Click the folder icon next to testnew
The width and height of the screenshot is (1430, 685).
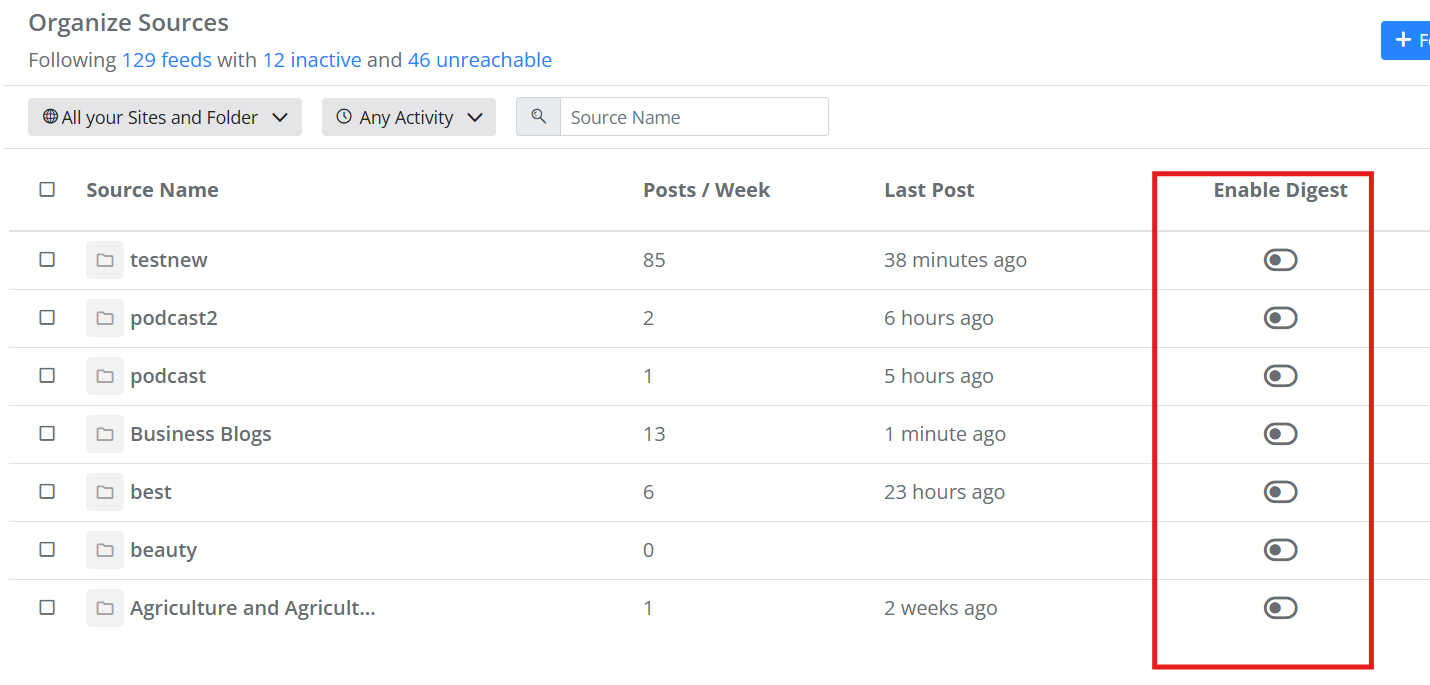click(105, 260)
